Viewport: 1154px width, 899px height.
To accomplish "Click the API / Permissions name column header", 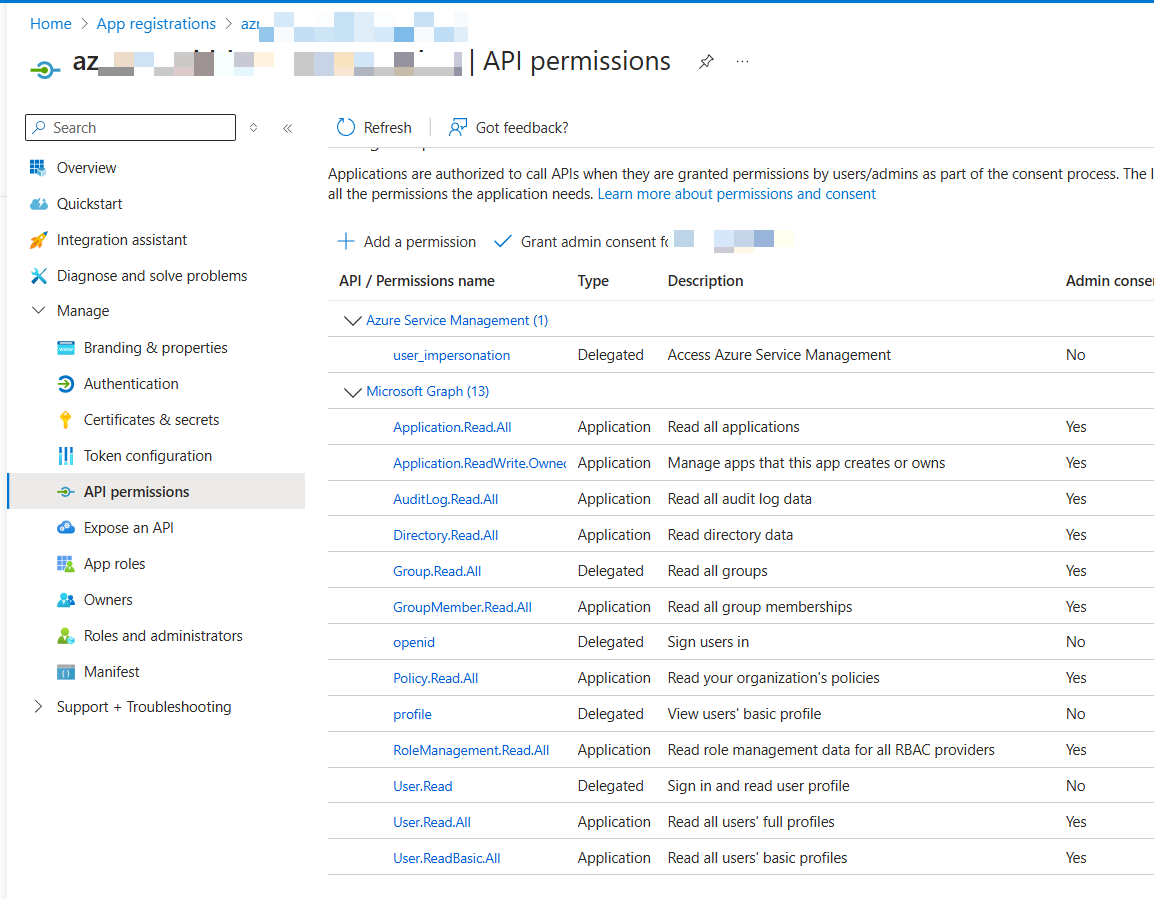I will (x=417, y=281).
